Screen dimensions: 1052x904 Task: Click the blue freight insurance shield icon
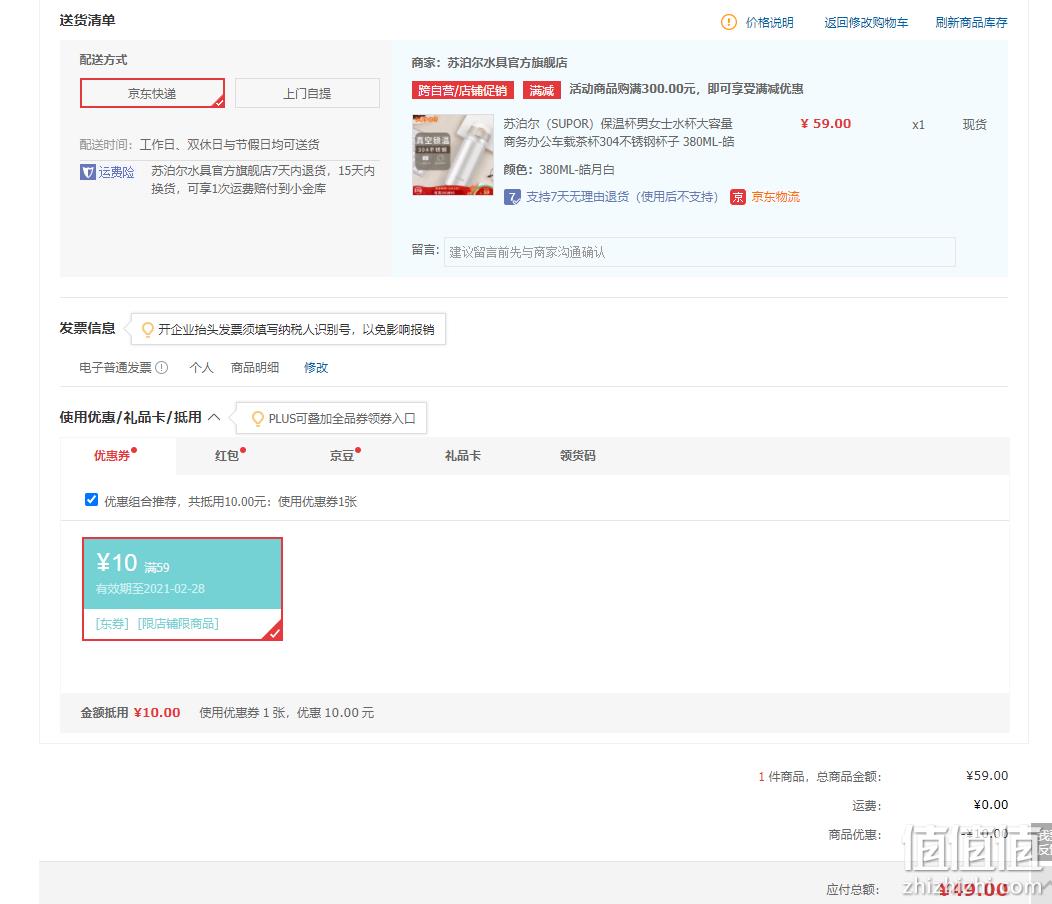coord(87,172)
